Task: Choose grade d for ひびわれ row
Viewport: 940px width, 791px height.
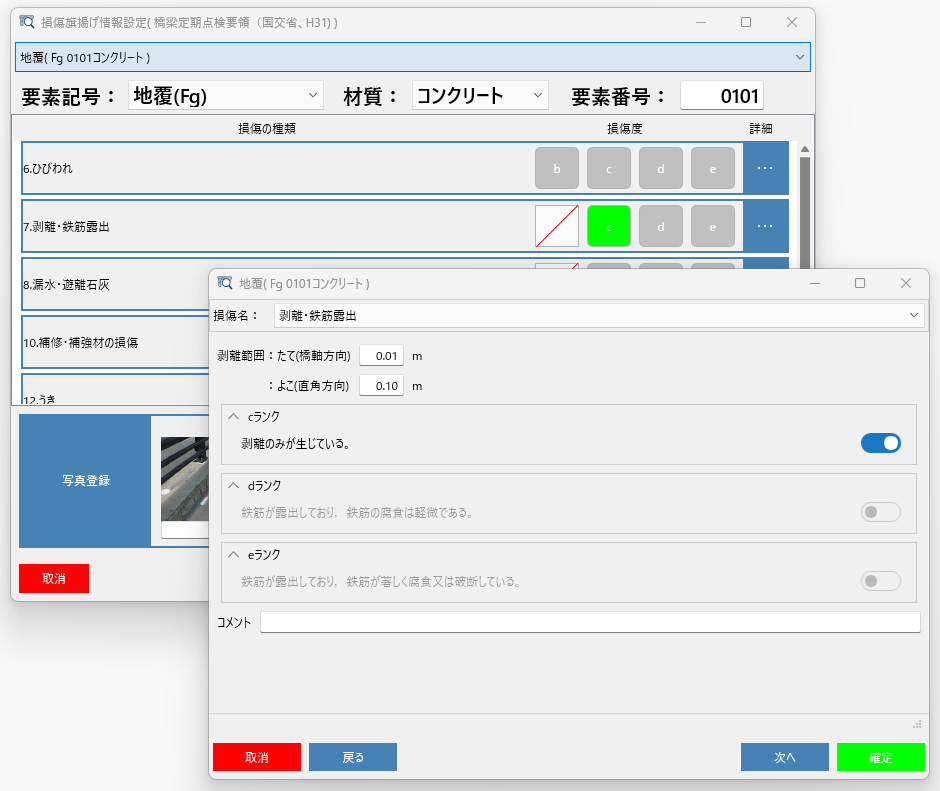Action: coord(661,169)
